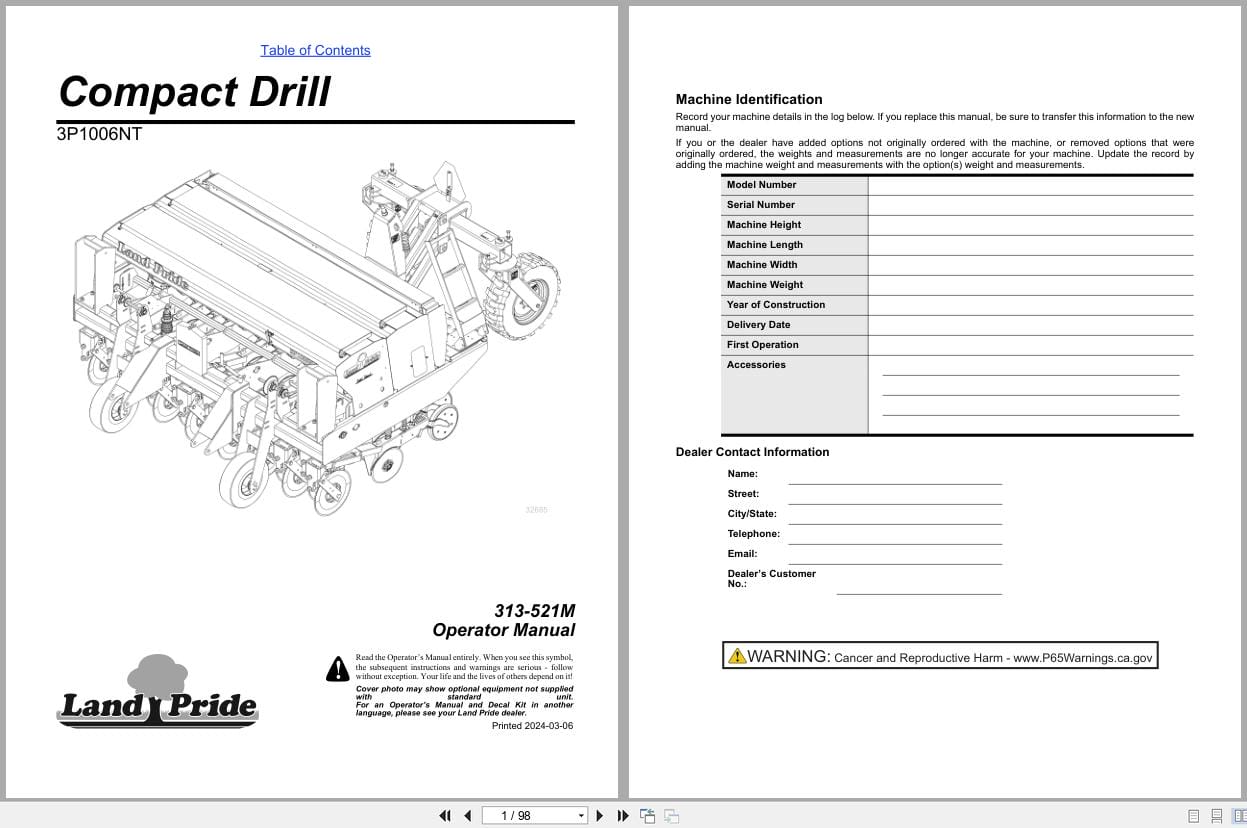The height and width of the screenshot is (828, 1247).
Task: Click the First Operation row label
Action: click(x=762, y=345)
